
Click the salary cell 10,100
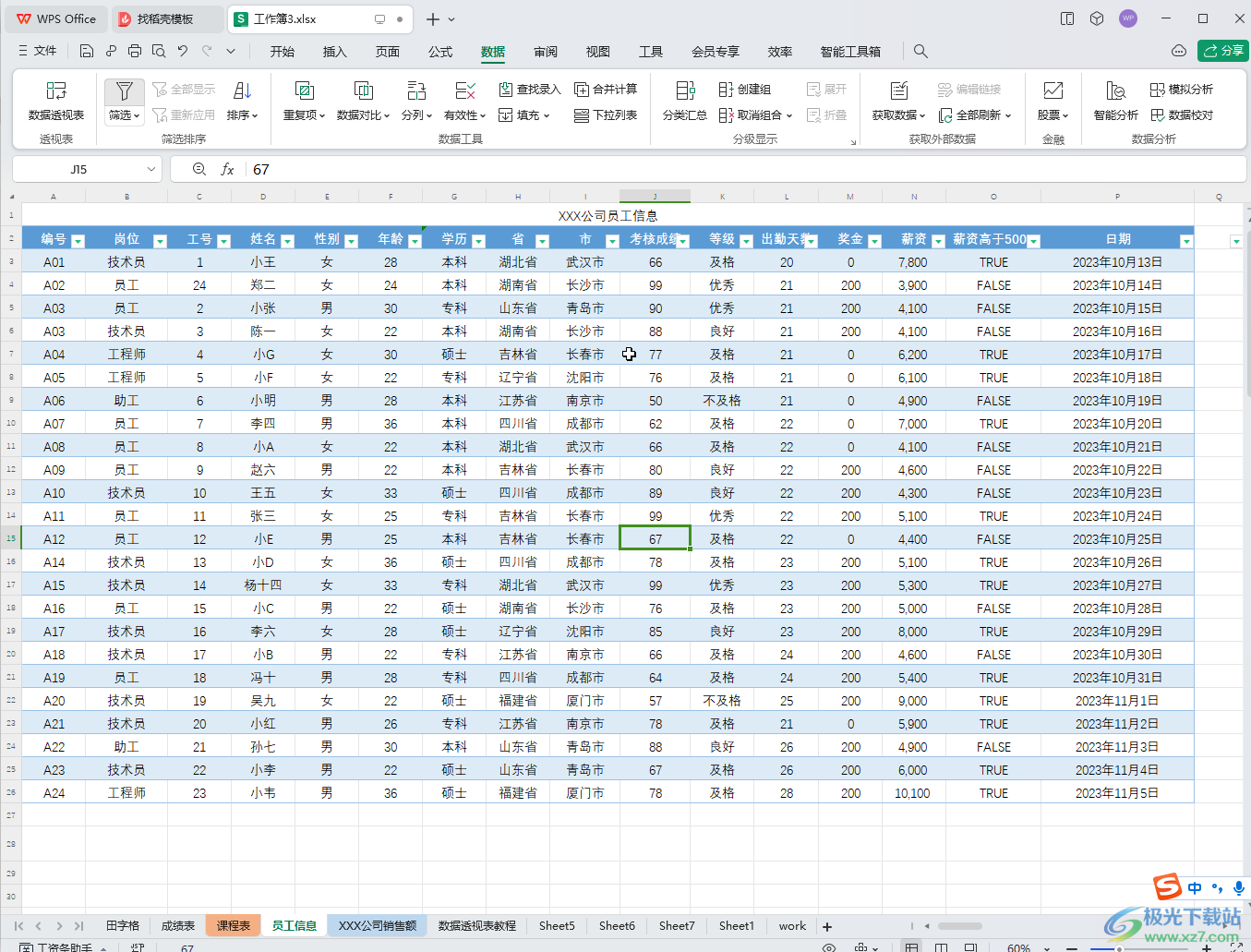point(912,793)
